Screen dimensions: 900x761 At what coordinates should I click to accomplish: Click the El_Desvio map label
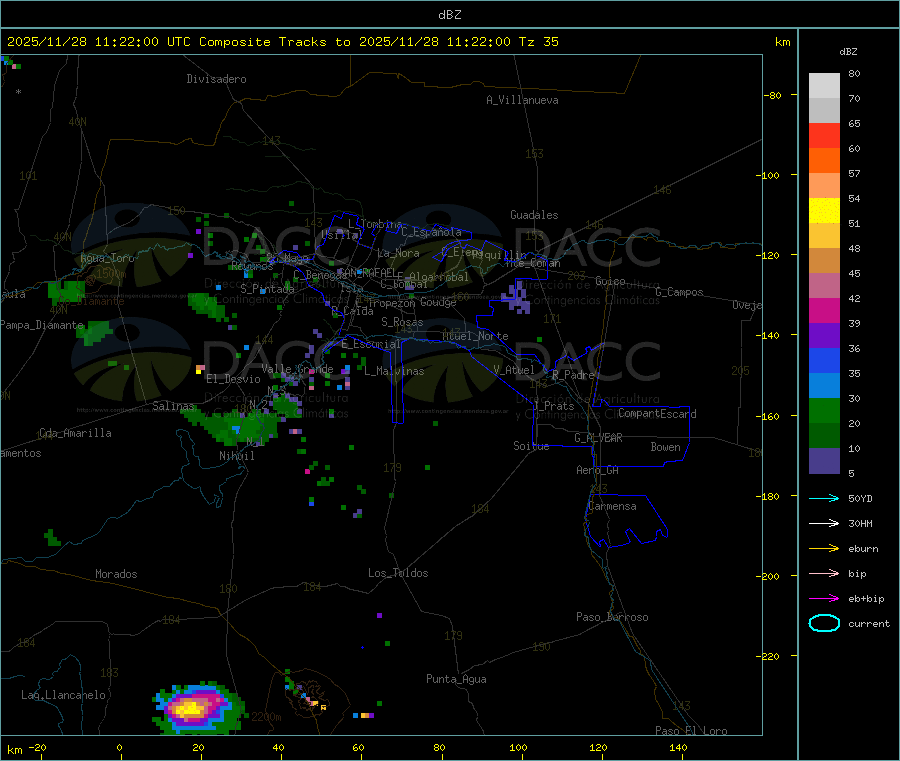coord(233,379)
